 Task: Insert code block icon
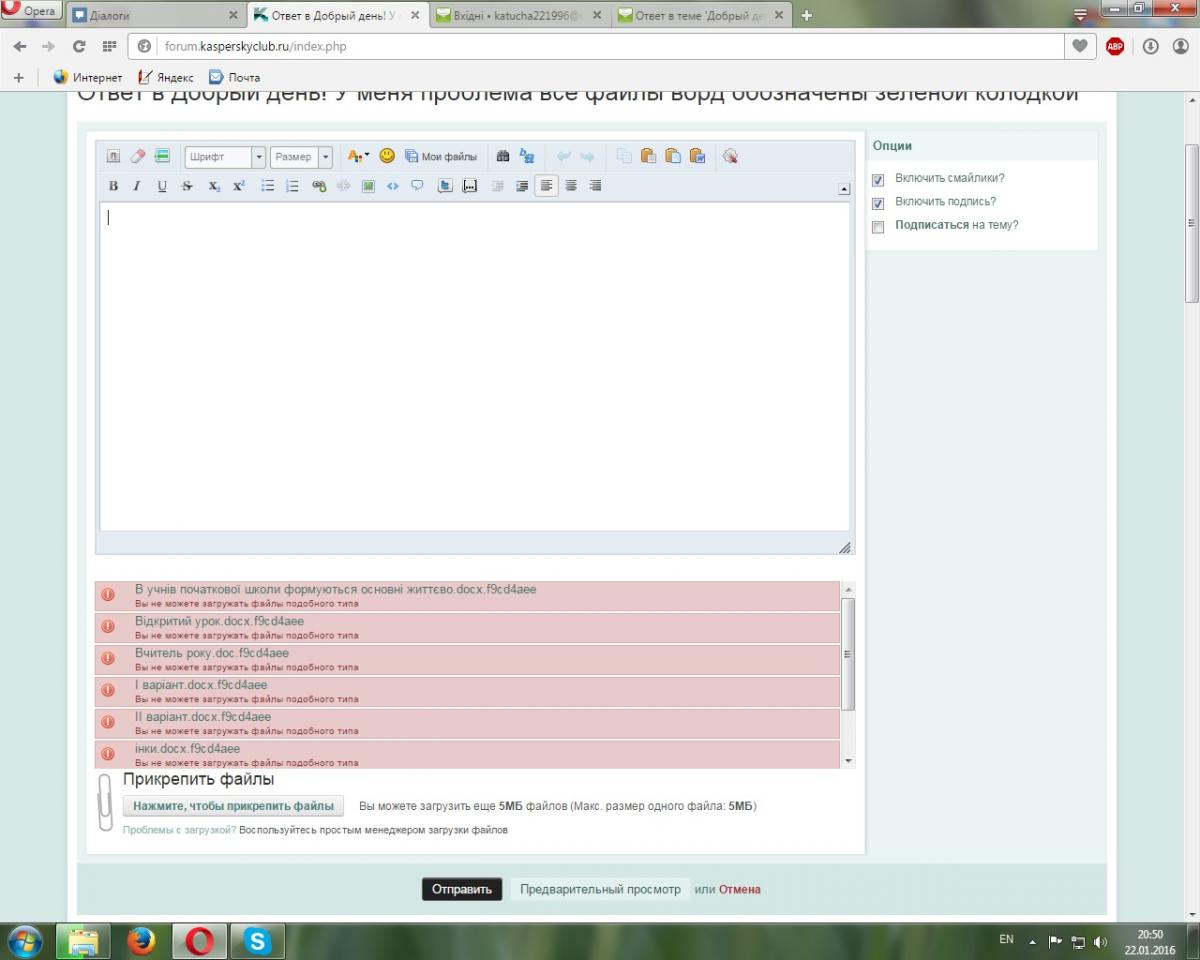coord(393,186)
